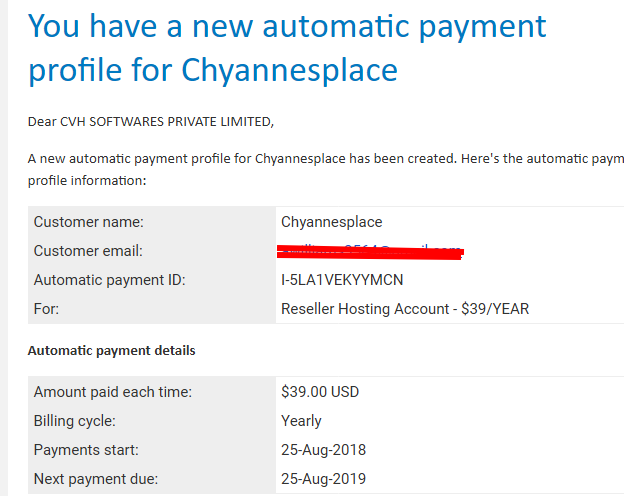Click the Customer name label
Viewport: 624px width, 496px height.
tap(89, 222)
